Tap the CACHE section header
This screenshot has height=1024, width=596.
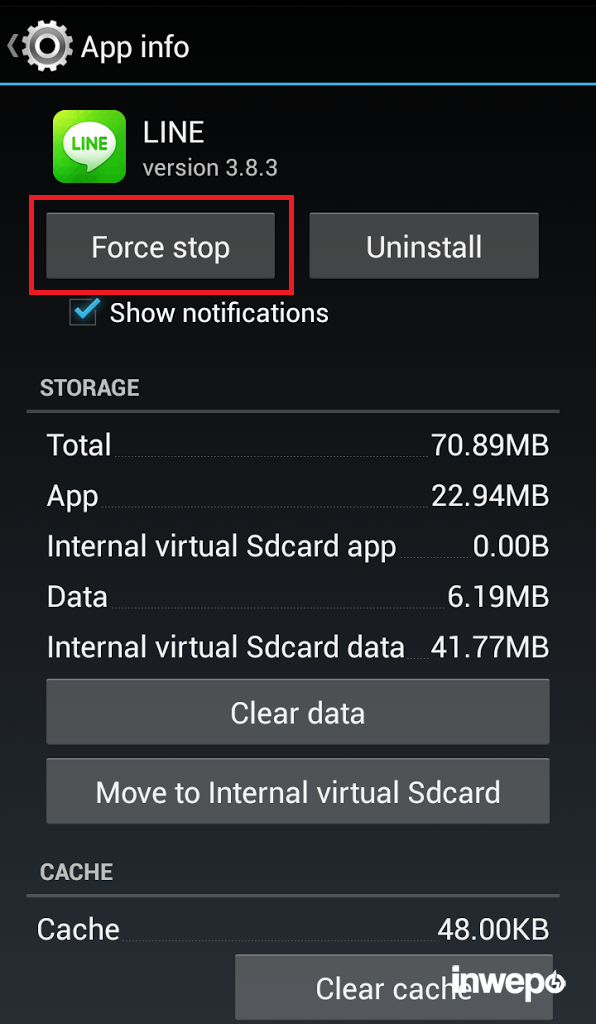(76, 871)
